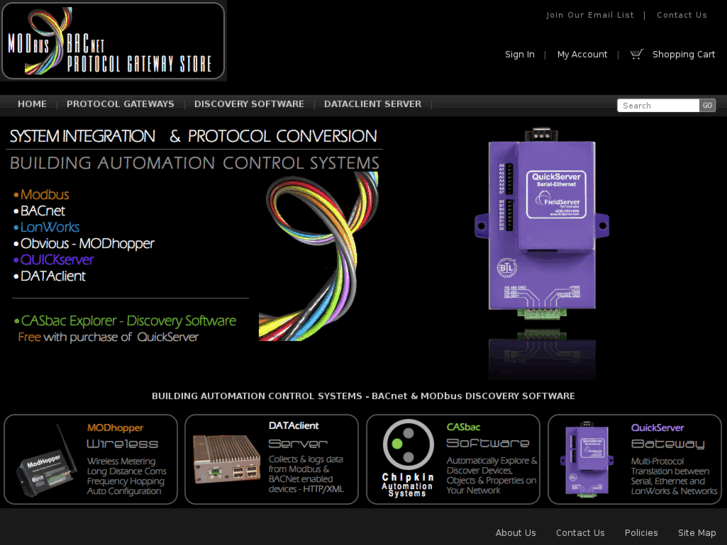Open Contact Us in the footer
The image size is (727, 545).
pos(580,532)
